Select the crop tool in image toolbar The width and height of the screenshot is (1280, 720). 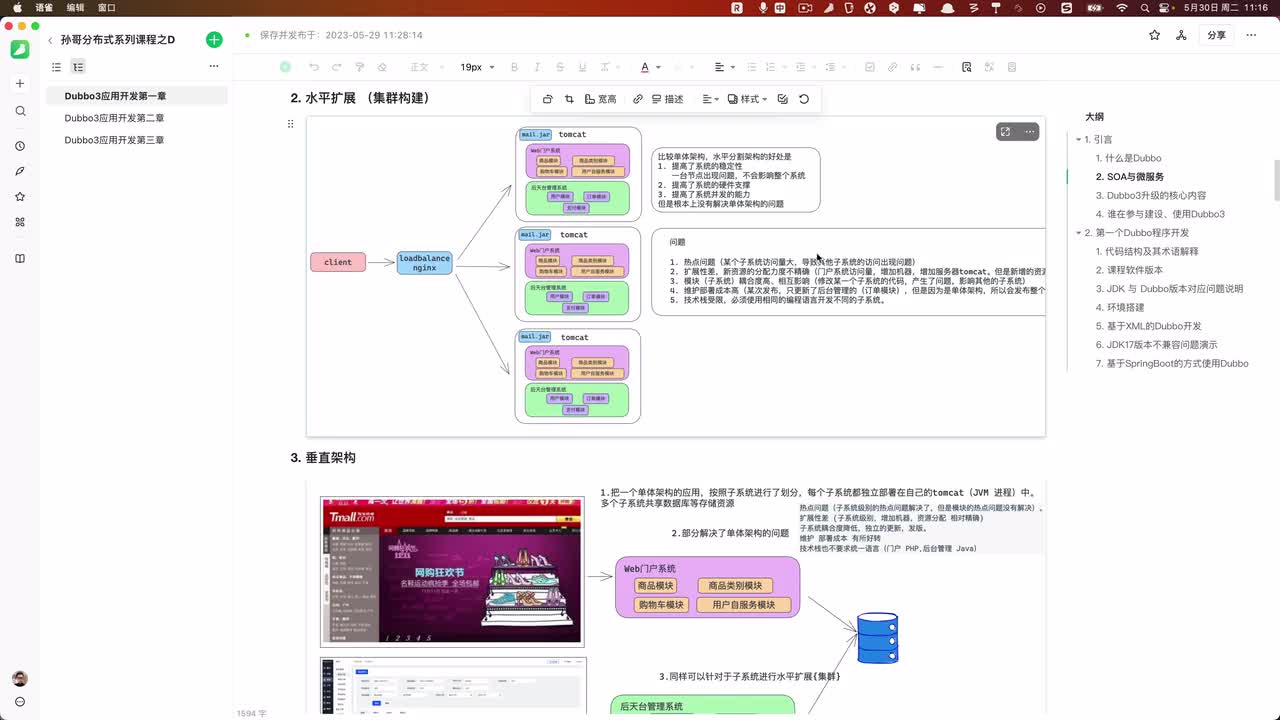(x=569, y=99)
